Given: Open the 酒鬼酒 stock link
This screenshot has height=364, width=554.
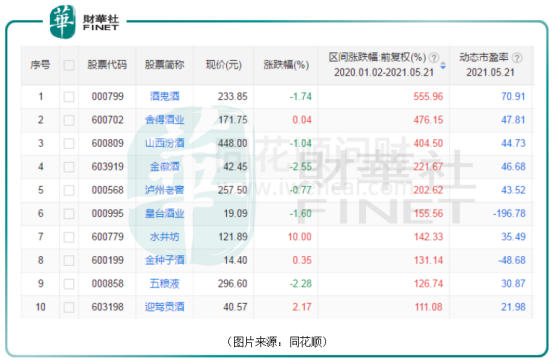Looking at the screenshot, I should point(164,96).
